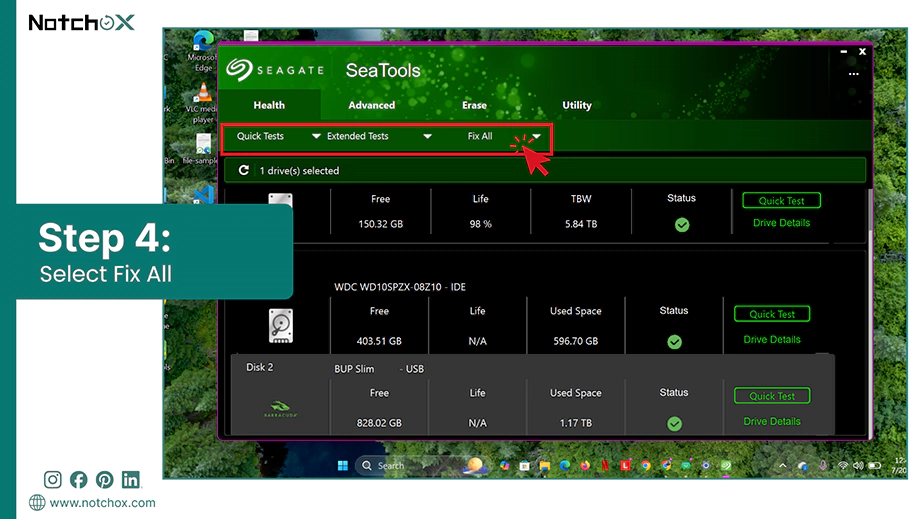The width and height of the screenshot is (922, 519).
Task: Open Drive Details for 98 % life drive
Action: [x=781, y=223]
